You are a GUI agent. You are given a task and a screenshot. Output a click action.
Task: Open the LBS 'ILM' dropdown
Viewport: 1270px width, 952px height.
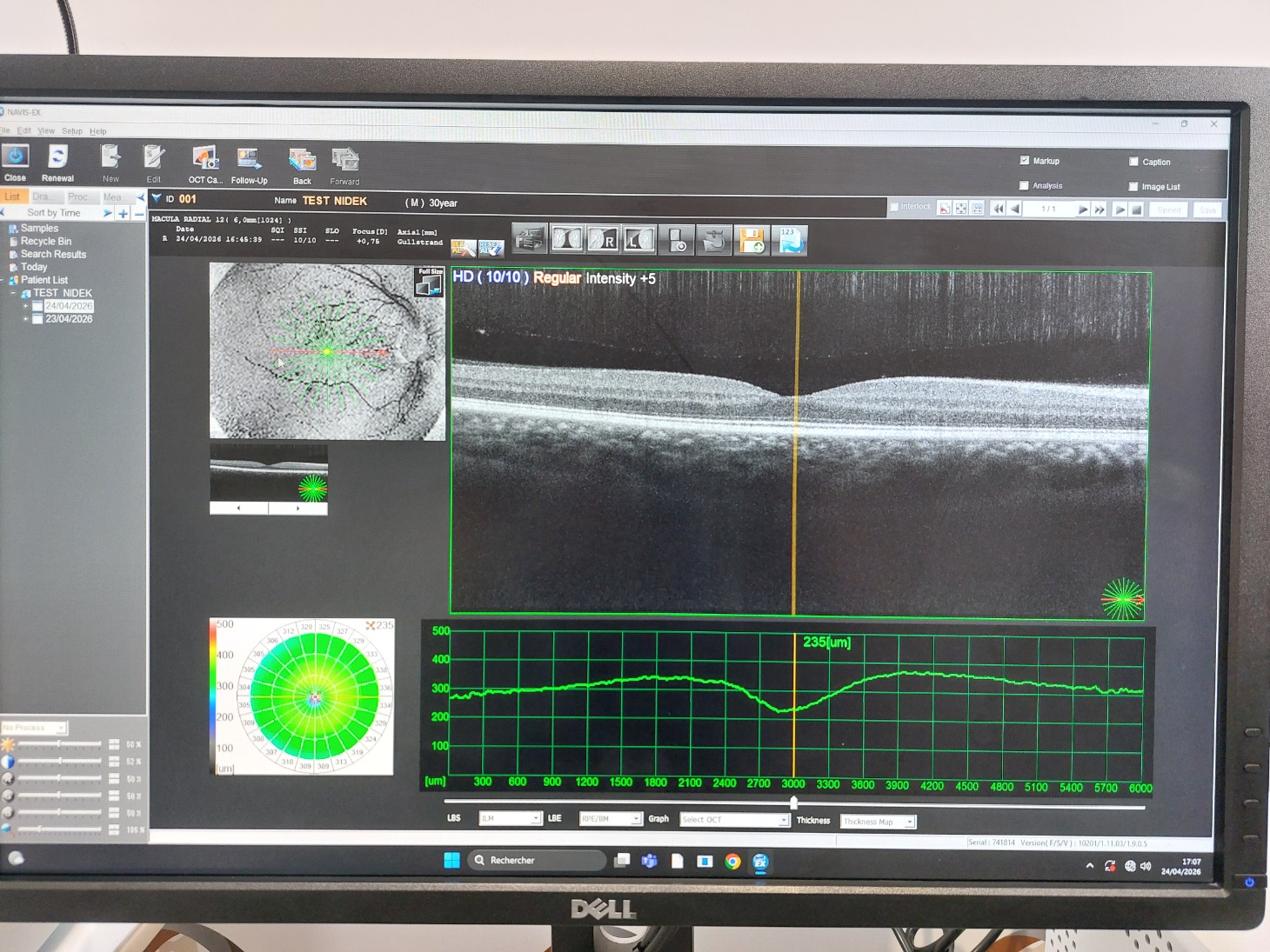534,818
